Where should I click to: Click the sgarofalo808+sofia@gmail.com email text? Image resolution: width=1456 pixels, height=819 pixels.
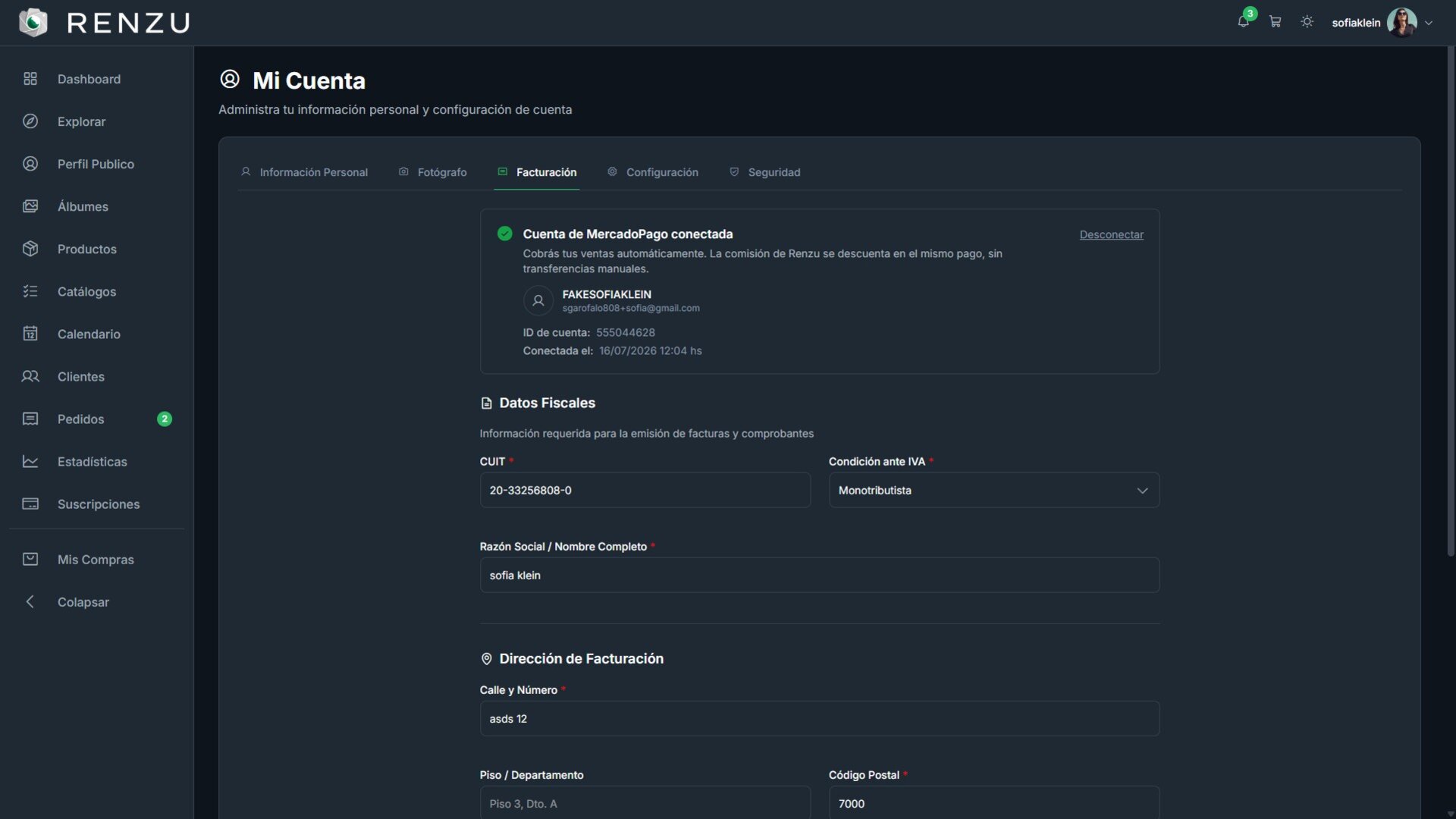[631, 308]
